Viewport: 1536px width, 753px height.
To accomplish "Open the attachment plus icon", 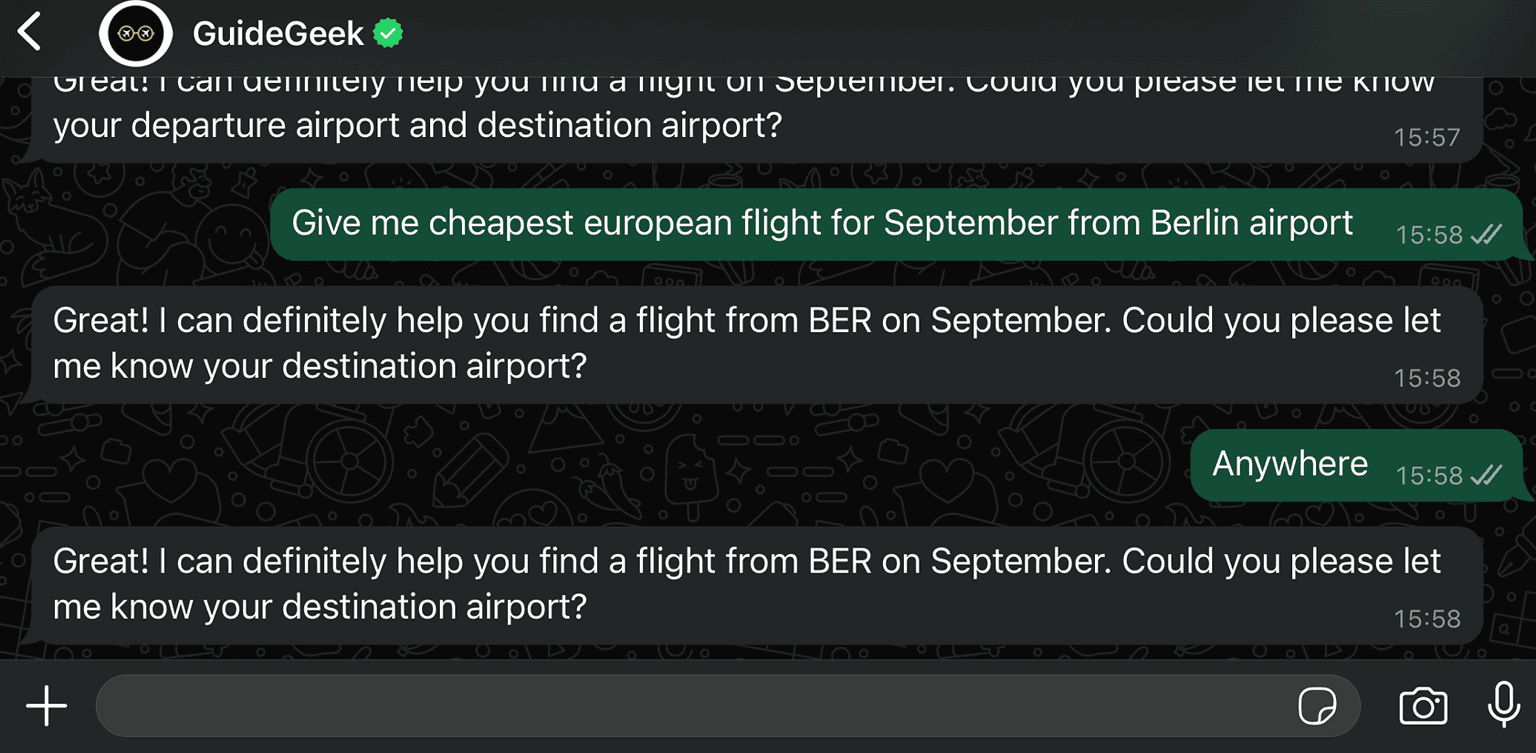I will 44,706.
